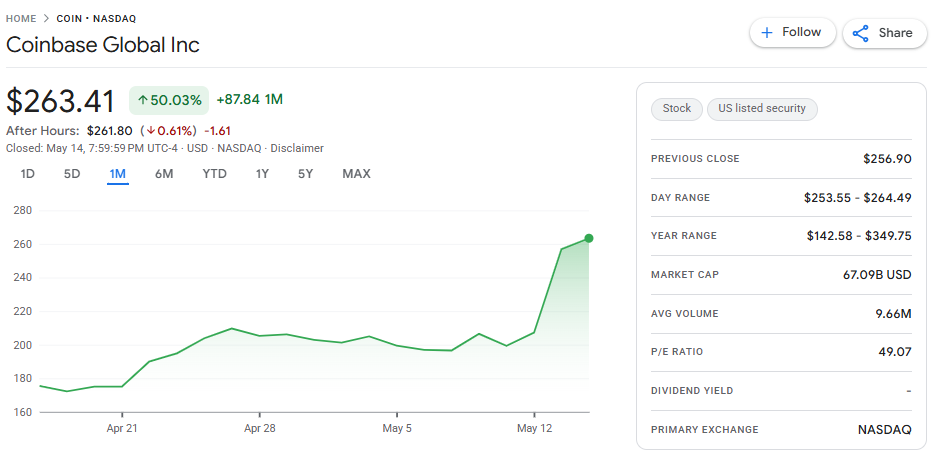Image resolution: width=942 pixels, height=453 pixels.
Task: Show the MAX range chart
Action: click(x=356, y=174)
